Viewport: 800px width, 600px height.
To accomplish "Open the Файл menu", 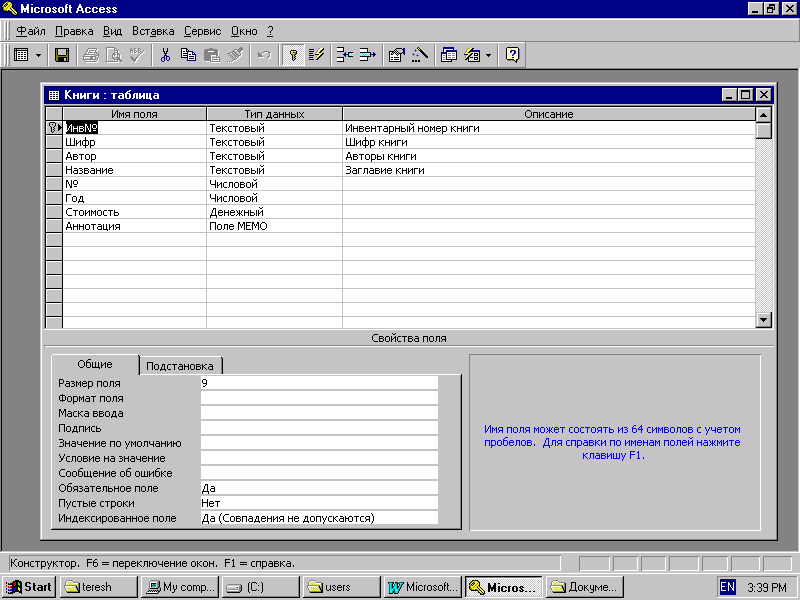I will [31, 31].
